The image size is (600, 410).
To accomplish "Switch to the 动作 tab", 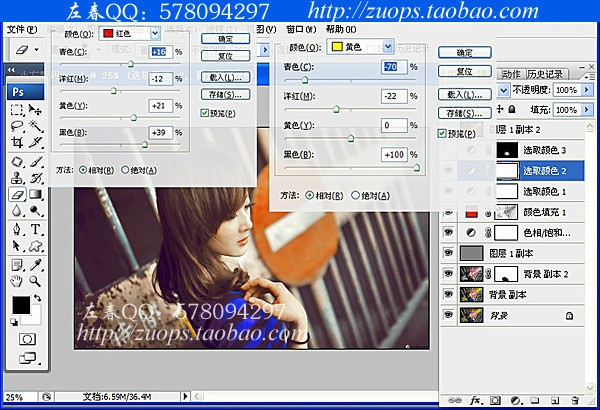I will 511,74.
